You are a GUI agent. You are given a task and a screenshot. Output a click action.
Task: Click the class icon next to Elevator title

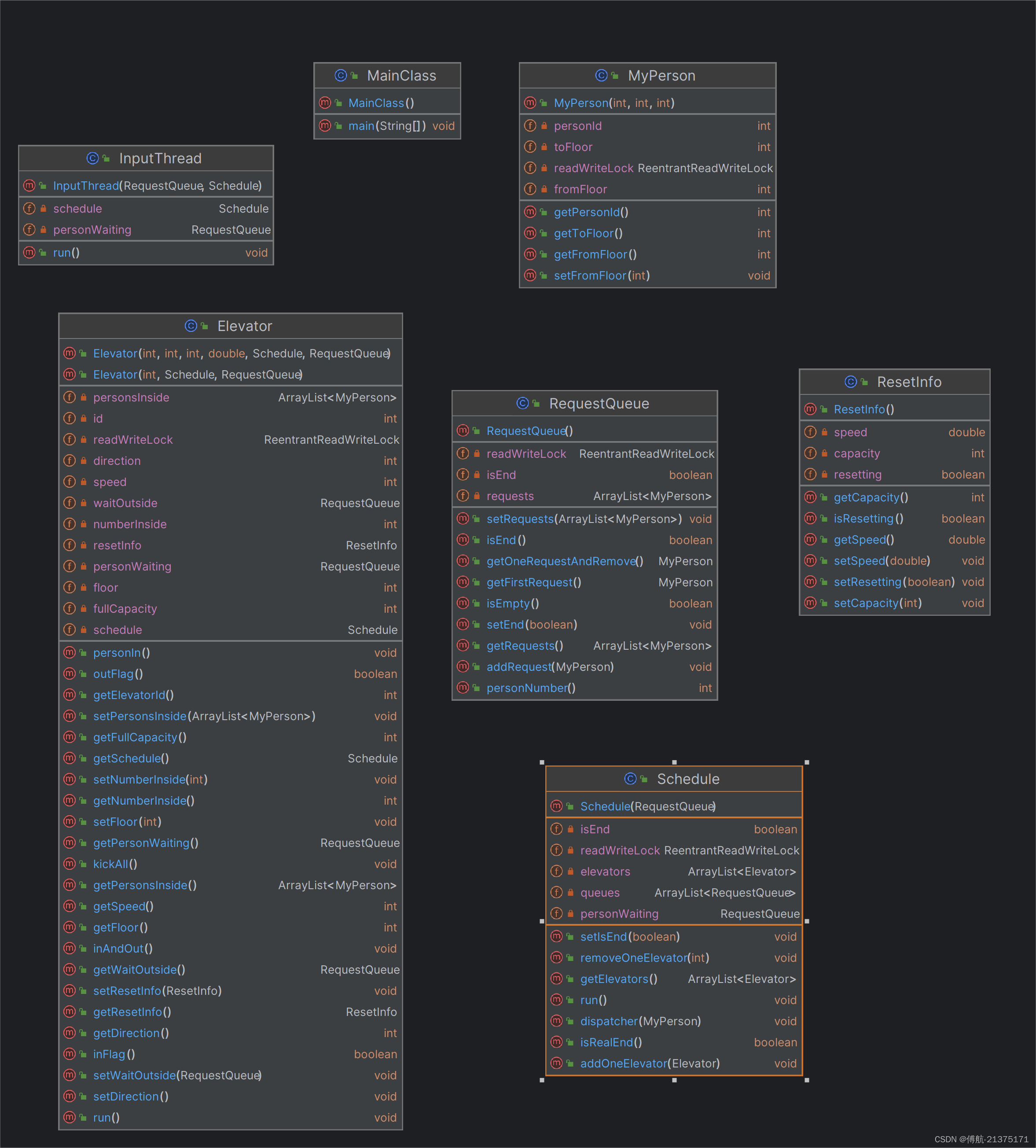tap(191, 326)
